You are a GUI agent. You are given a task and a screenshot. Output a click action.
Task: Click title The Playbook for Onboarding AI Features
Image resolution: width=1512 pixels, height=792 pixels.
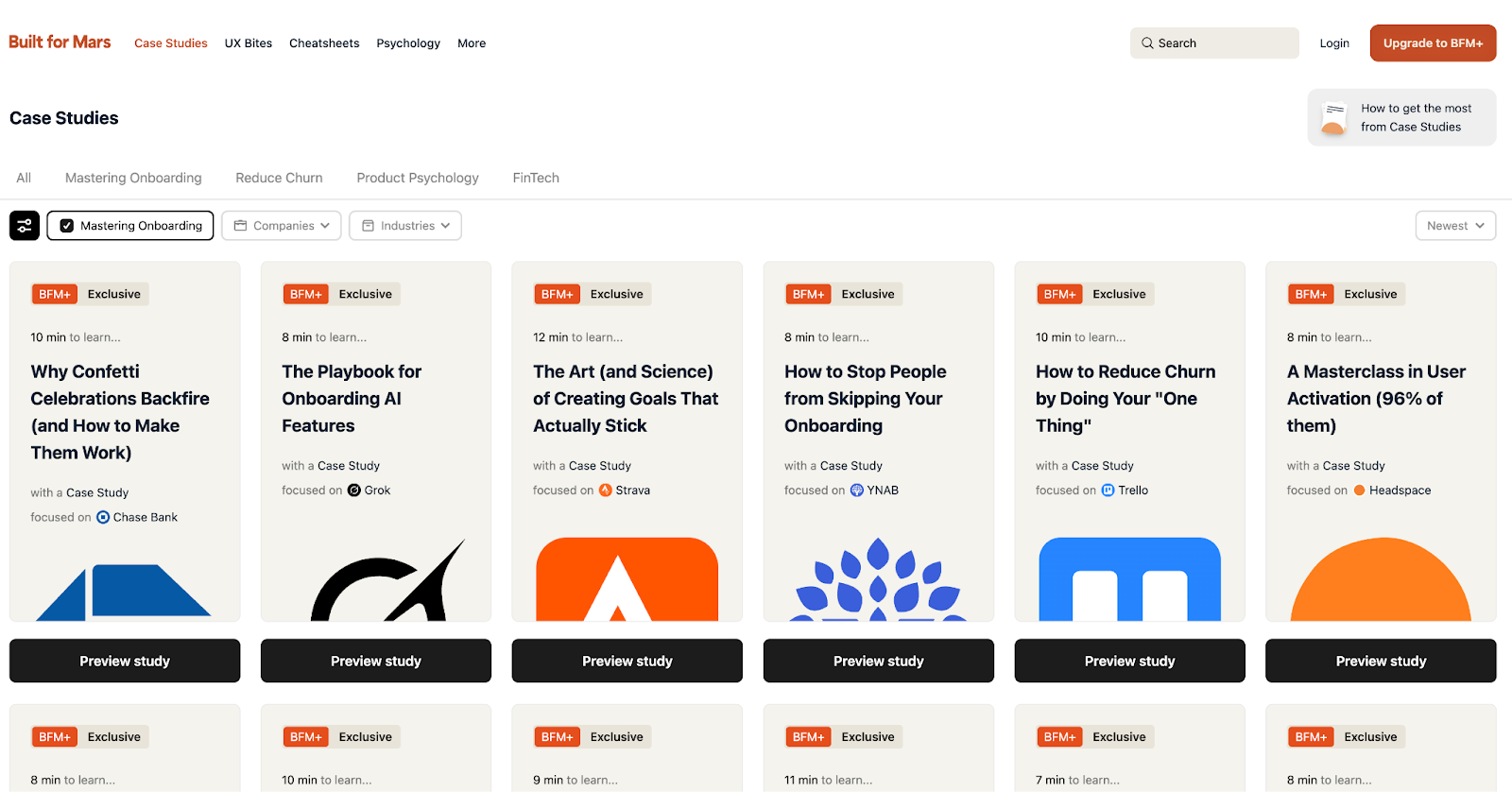(x=352, y=399)
